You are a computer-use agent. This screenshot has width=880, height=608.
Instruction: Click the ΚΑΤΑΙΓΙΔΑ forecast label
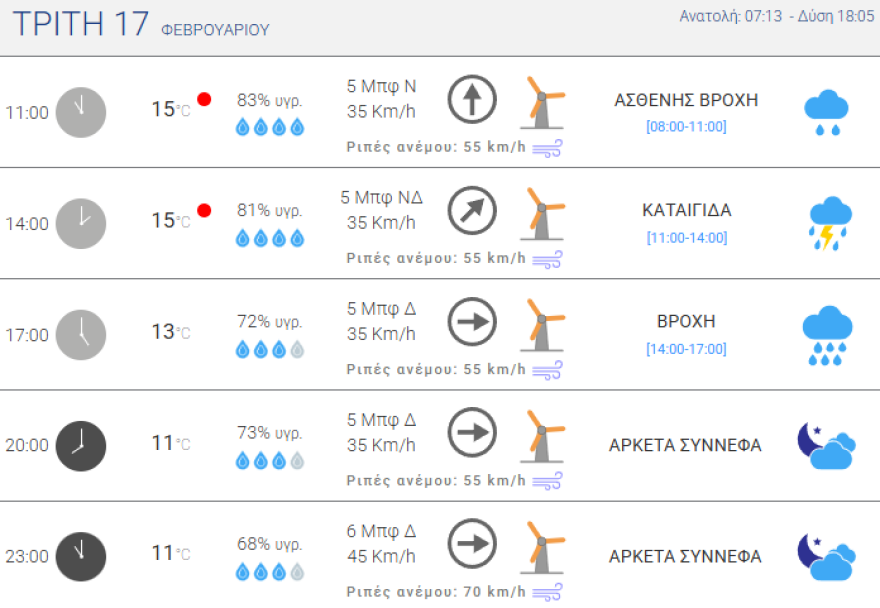click(686, 210)
